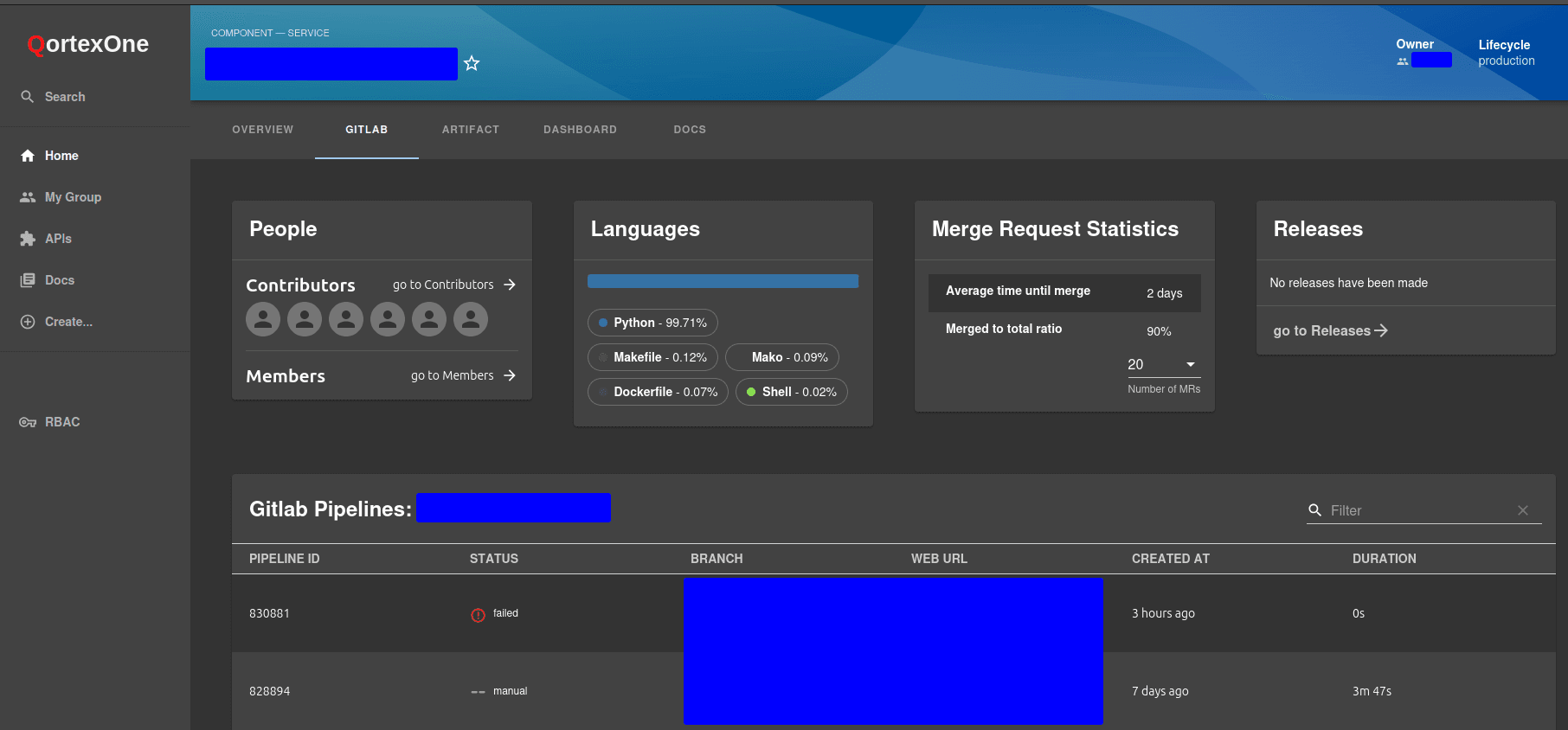Viewport: 1568px width, 730px height.
Task: Click the Shell 0.02% language chip
Action: point(792,392)
